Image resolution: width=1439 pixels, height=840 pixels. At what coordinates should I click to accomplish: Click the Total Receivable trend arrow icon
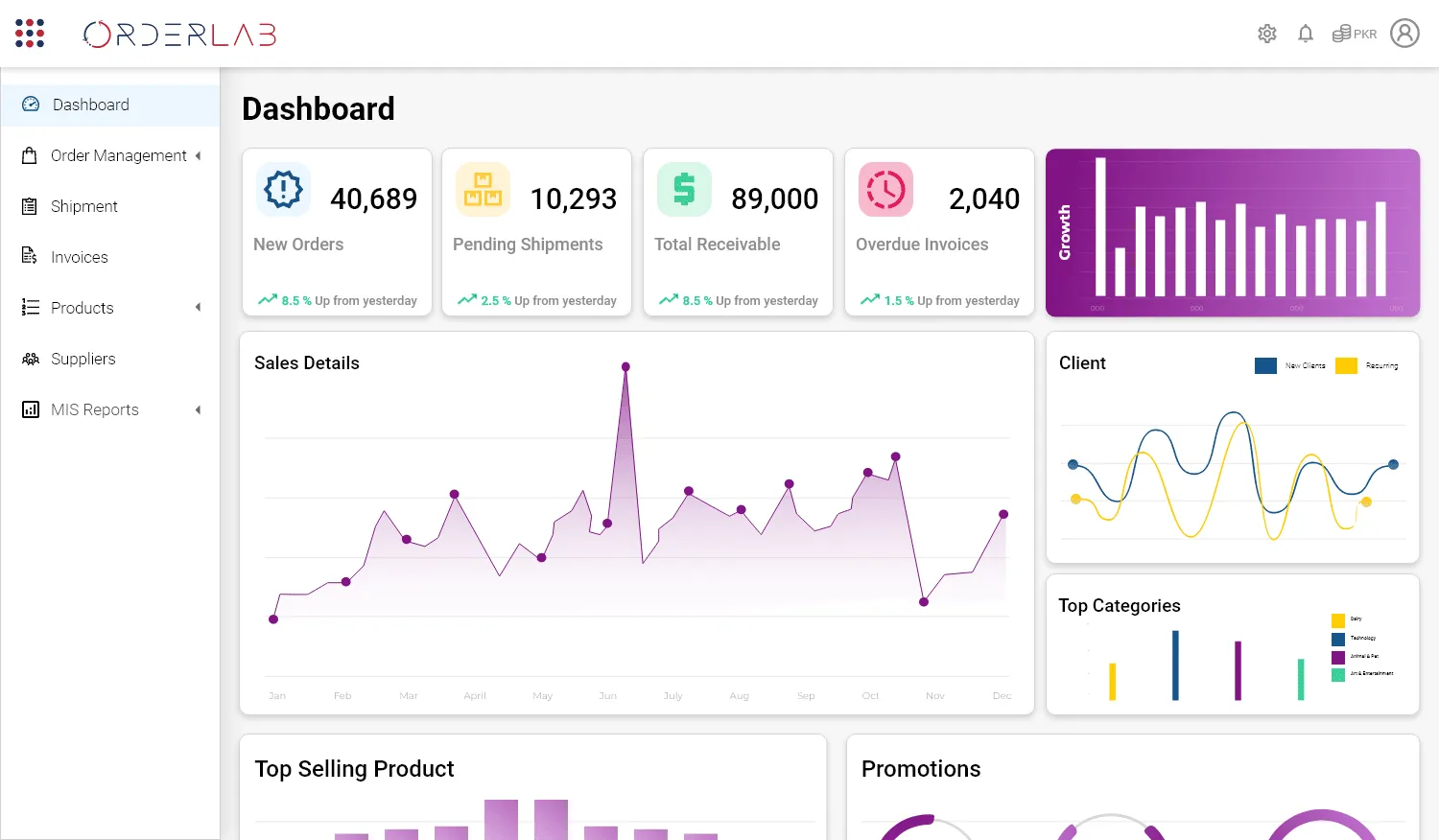pos(669,300)
